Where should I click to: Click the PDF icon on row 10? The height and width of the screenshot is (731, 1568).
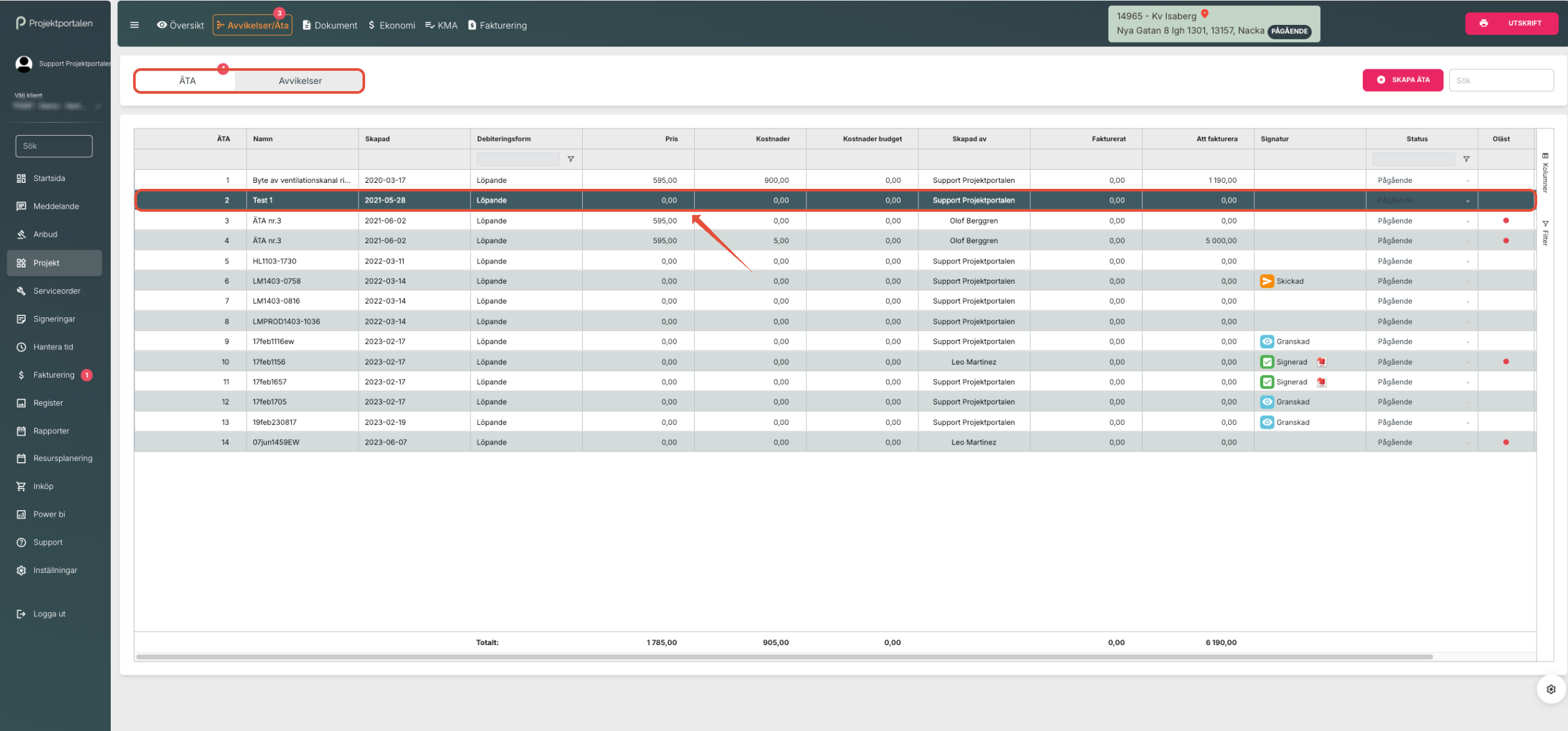(1322, 362)
